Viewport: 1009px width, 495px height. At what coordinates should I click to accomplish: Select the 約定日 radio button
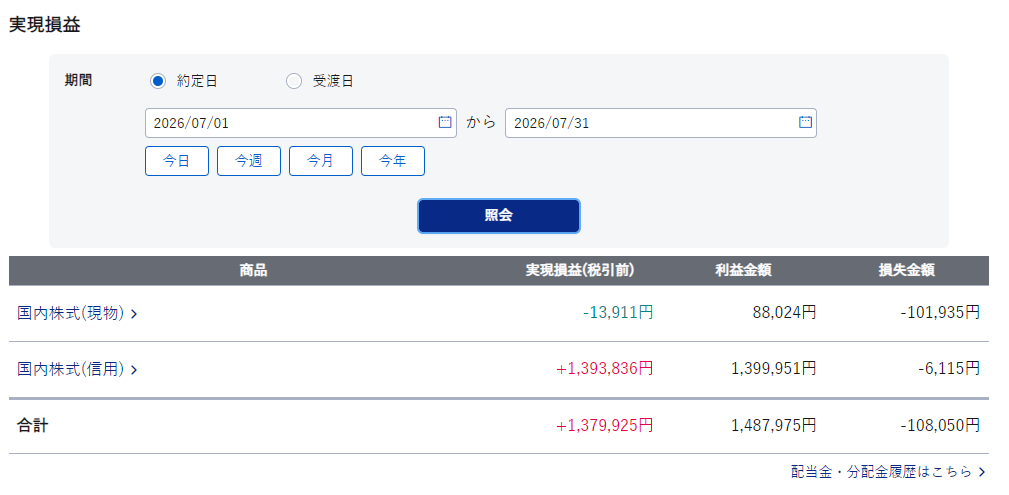point(158,81)
